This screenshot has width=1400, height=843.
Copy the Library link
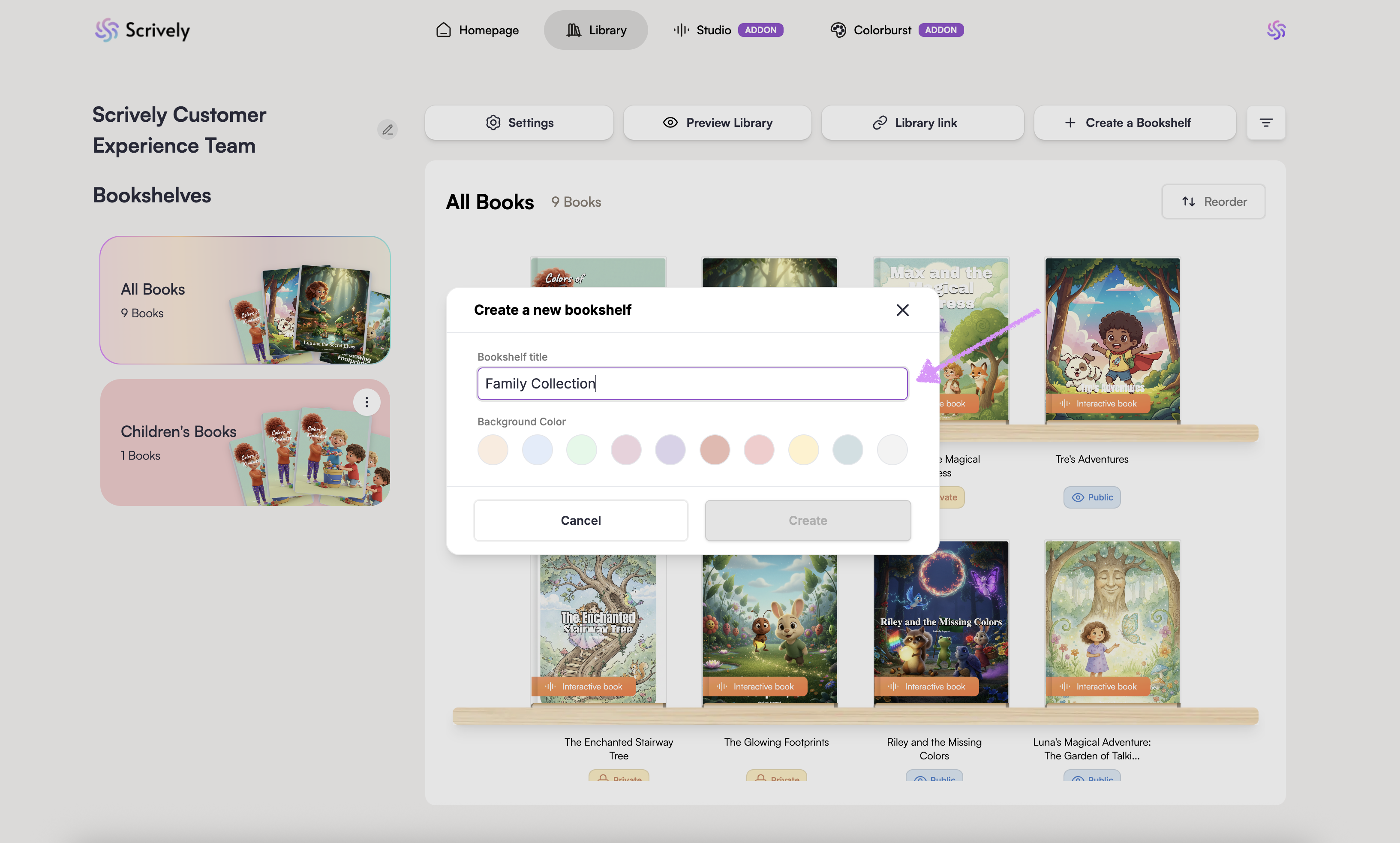pyautogui.click(x=922, y=123)
